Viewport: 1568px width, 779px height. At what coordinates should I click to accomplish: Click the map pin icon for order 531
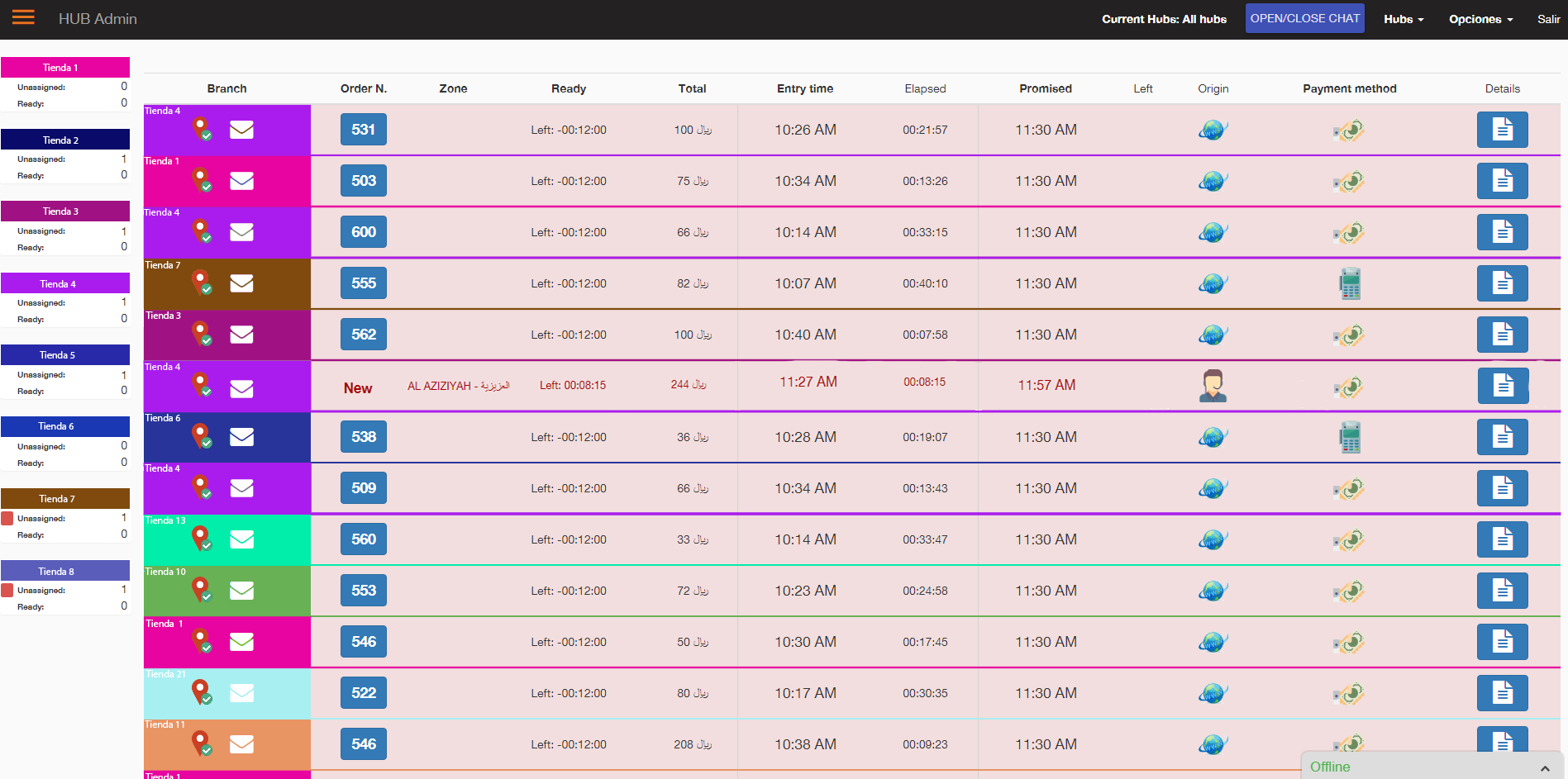[x=202, y=129]
